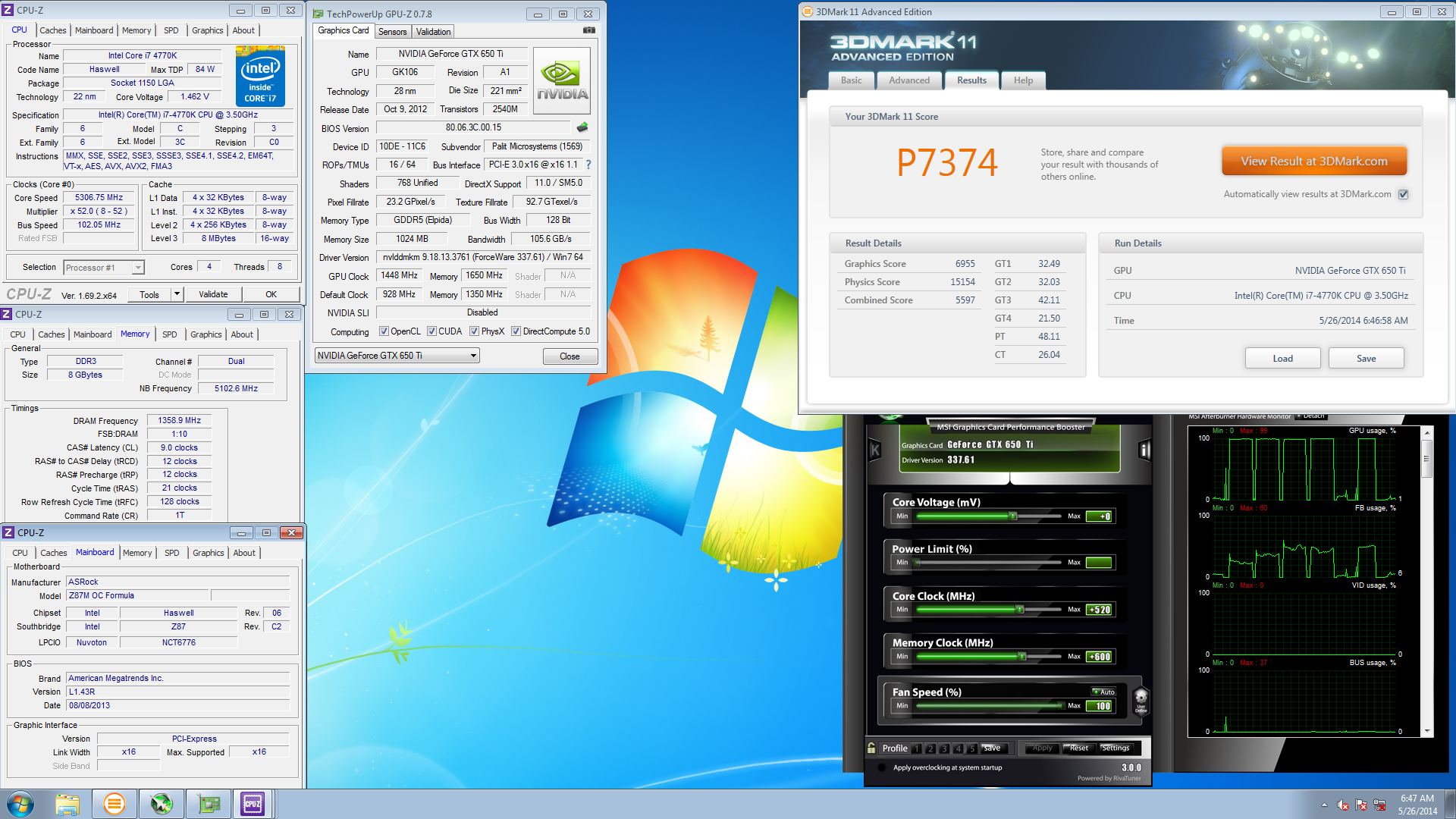The image size is (1456, 819).
Task: Toggle CUDA checkbox in GPU-Z
Action: [x=431, y=331]
